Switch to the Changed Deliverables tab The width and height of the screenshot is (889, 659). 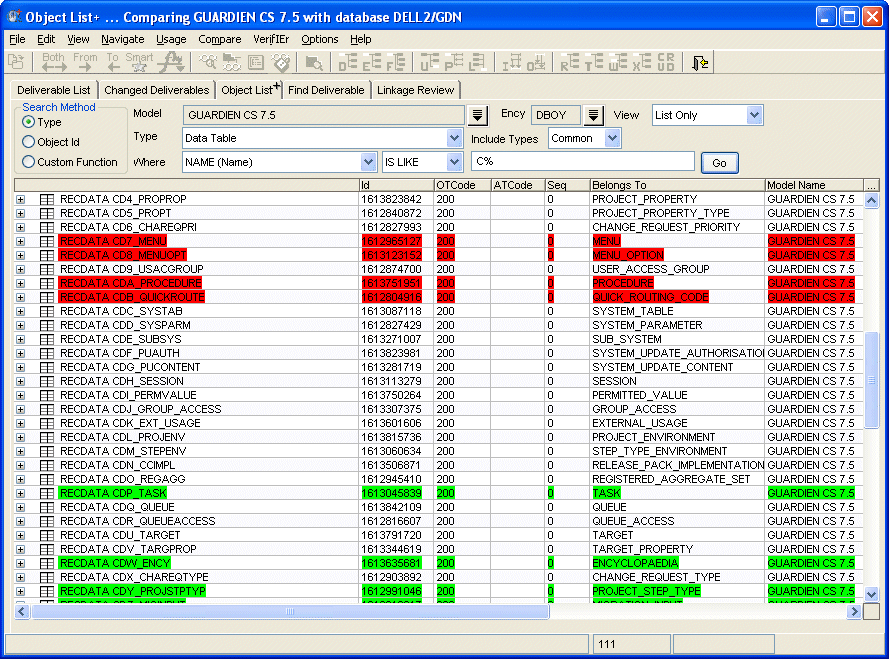pyautogui.click(x=156, y=90)
